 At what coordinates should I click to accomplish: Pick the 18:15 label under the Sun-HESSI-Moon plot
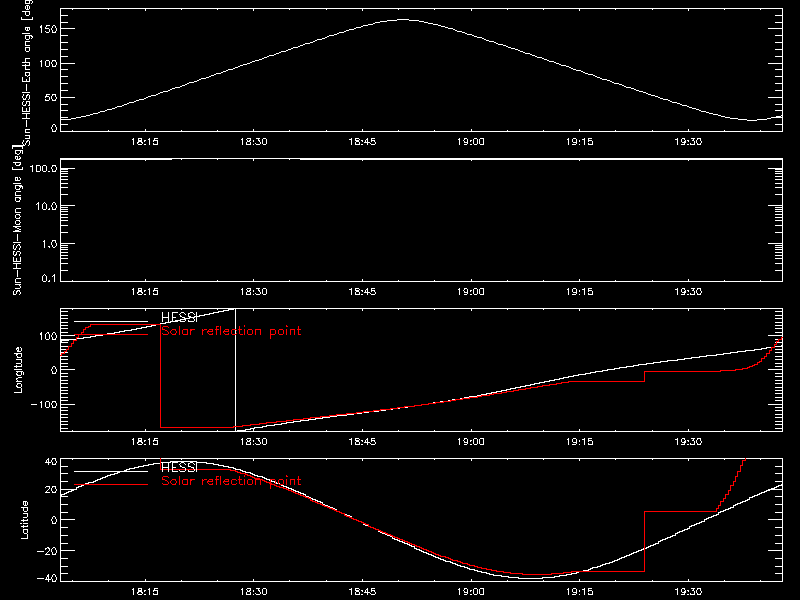145,292
